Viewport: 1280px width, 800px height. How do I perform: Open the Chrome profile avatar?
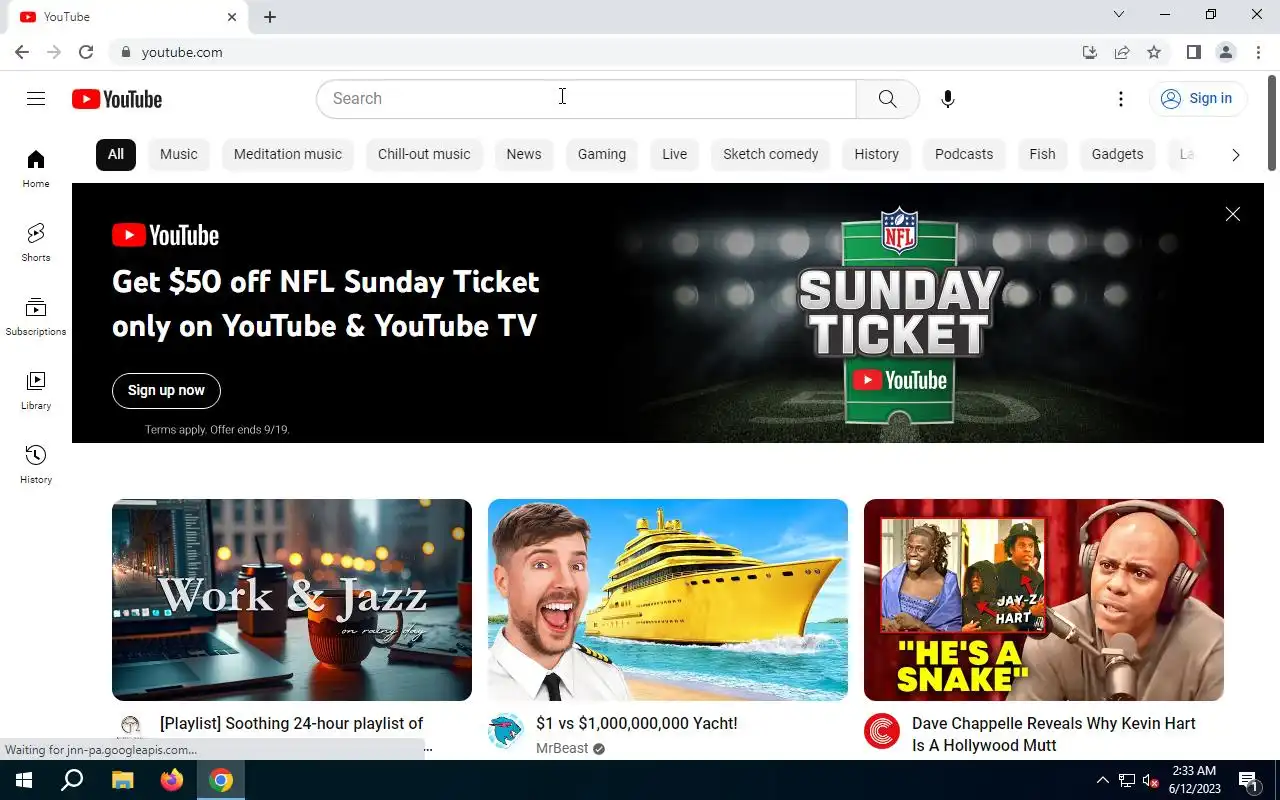click(x=1226, y=52)
